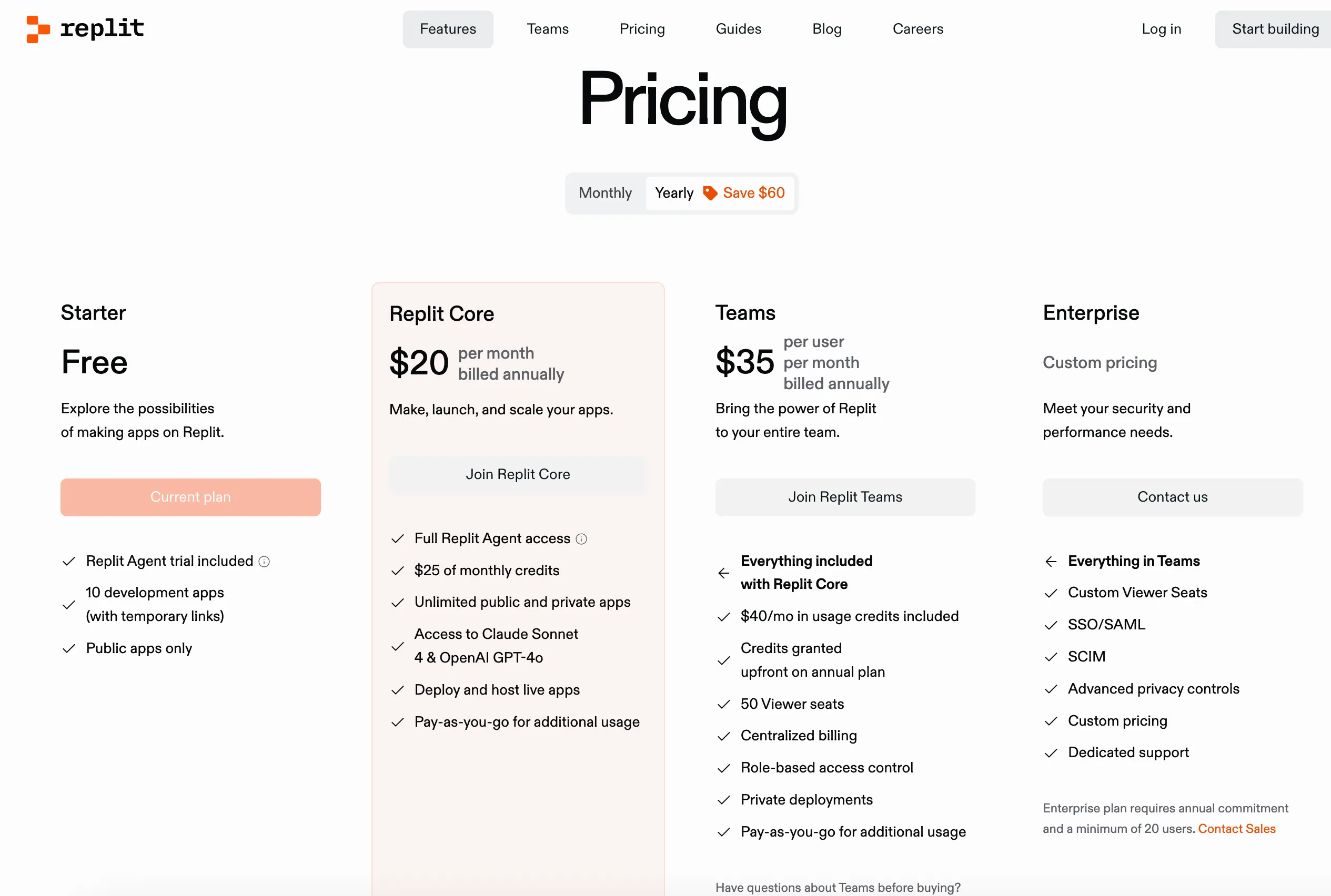Click the Replit logo

[85, 28]
